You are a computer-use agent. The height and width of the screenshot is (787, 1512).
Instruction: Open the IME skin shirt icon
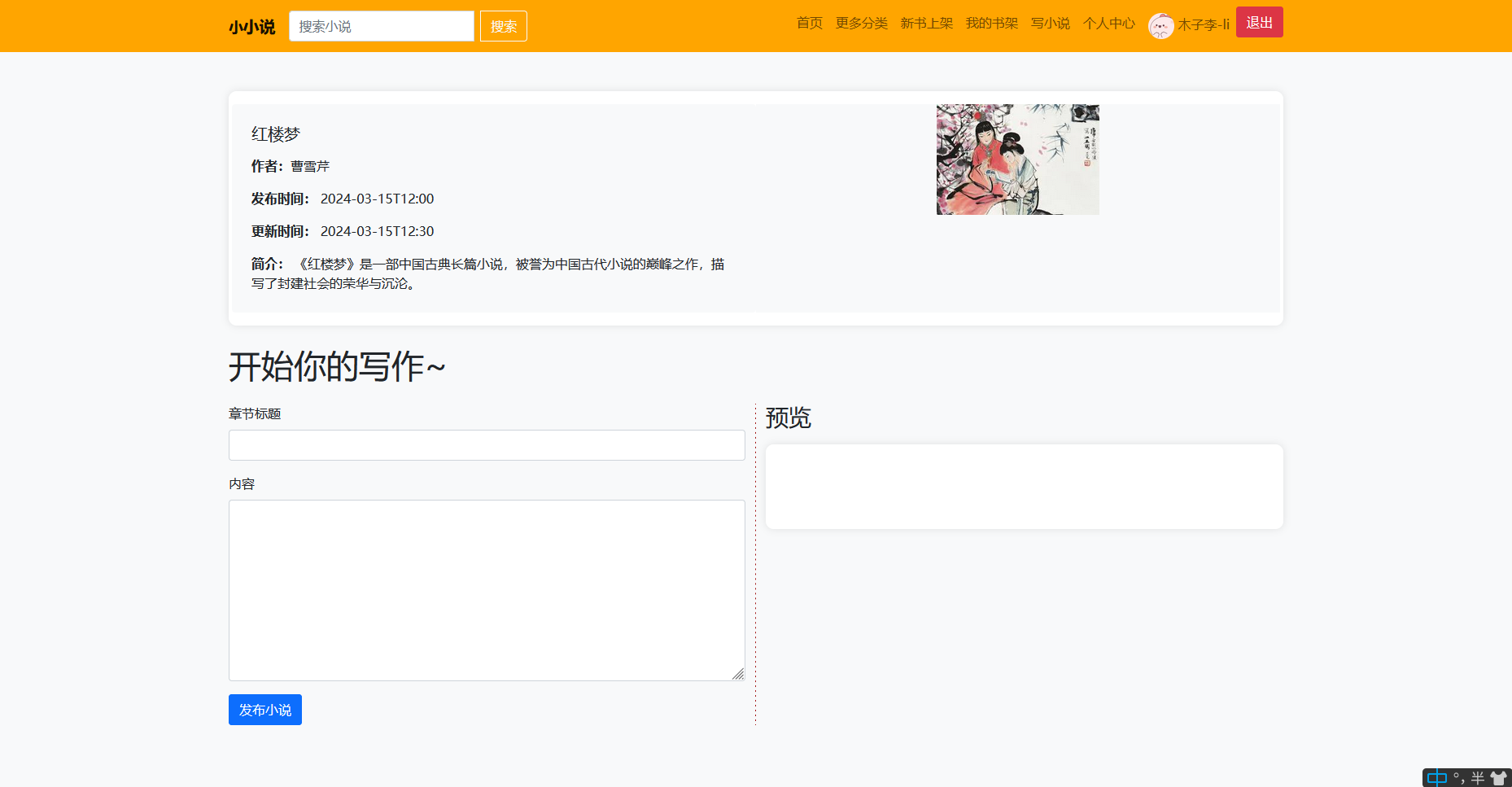click(x=1498, y=778)
